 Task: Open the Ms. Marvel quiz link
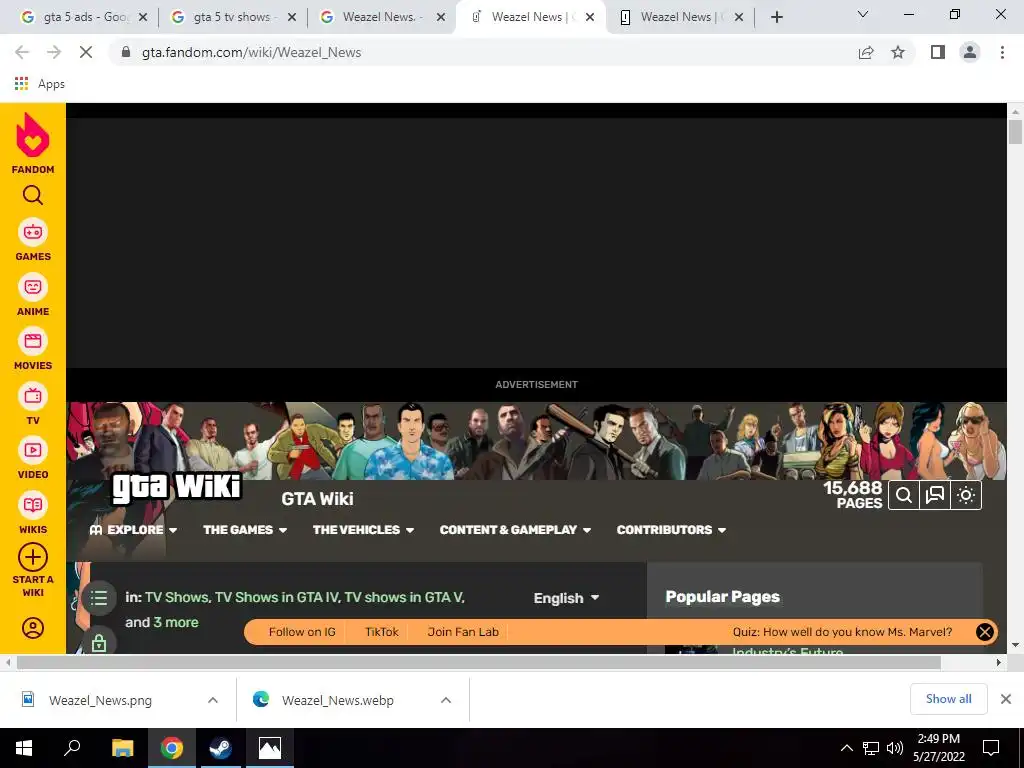[842, 632]
